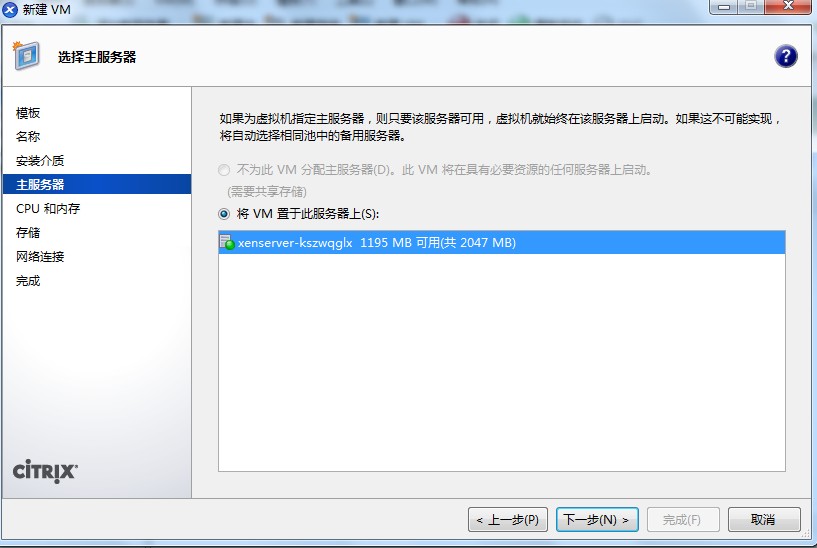Click the XenCenter app icon in title bar
817x548 pixels.
click(x=10, y=9)
